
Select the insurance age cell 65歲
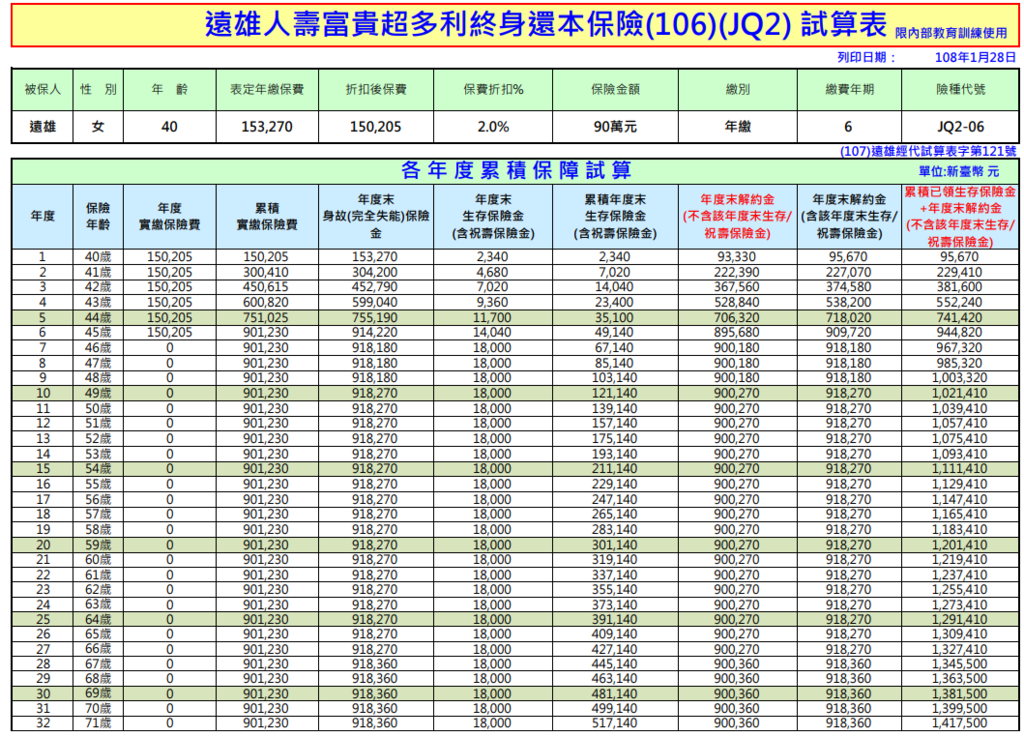(x=98, y=635)
